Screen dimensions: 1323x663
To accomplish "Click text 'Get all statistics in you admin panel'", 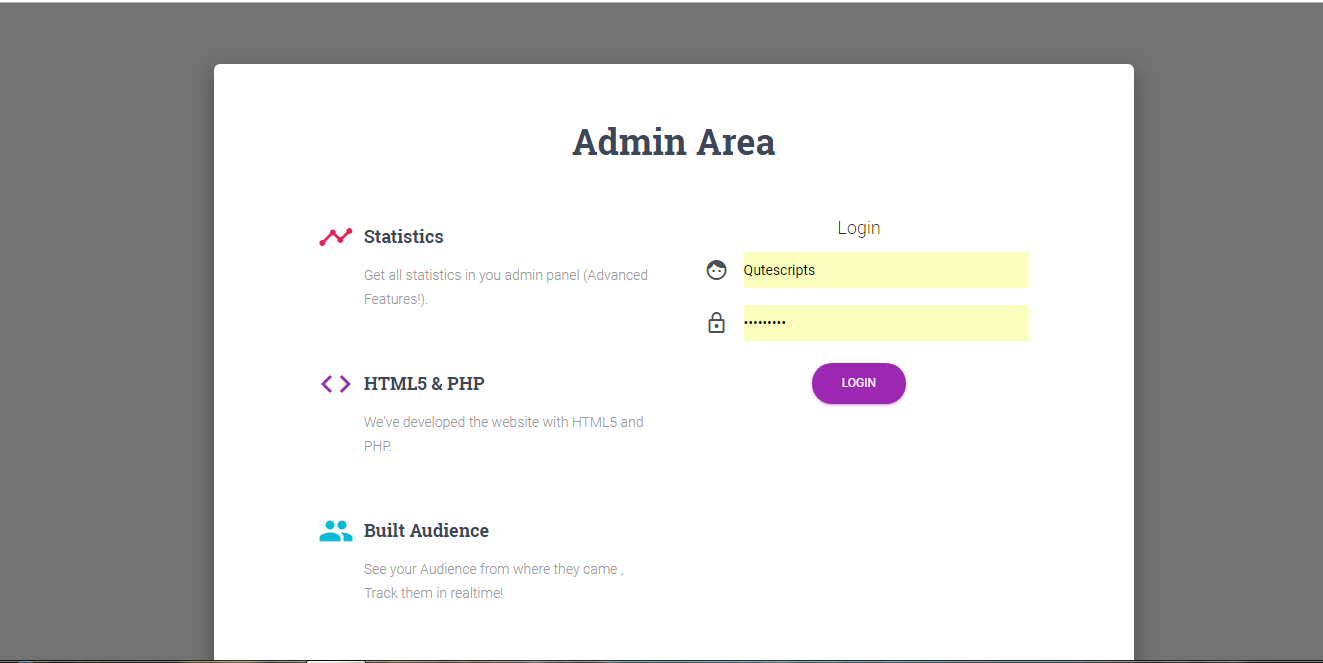I will tap(472, 275).
